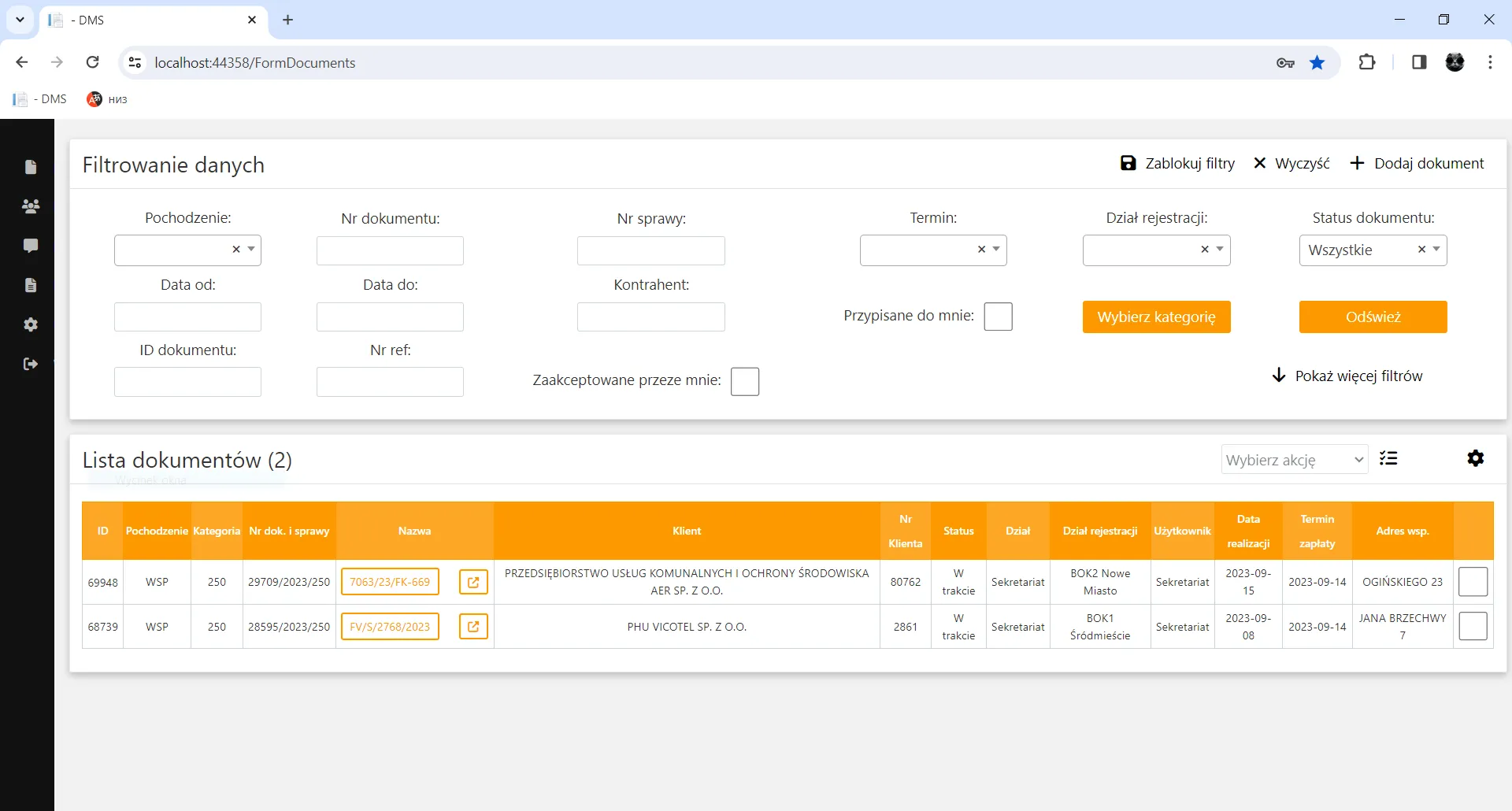Click Zablokuj filtry save icon
Screen dimensions: 1512x811
[x=1128, y=163]
